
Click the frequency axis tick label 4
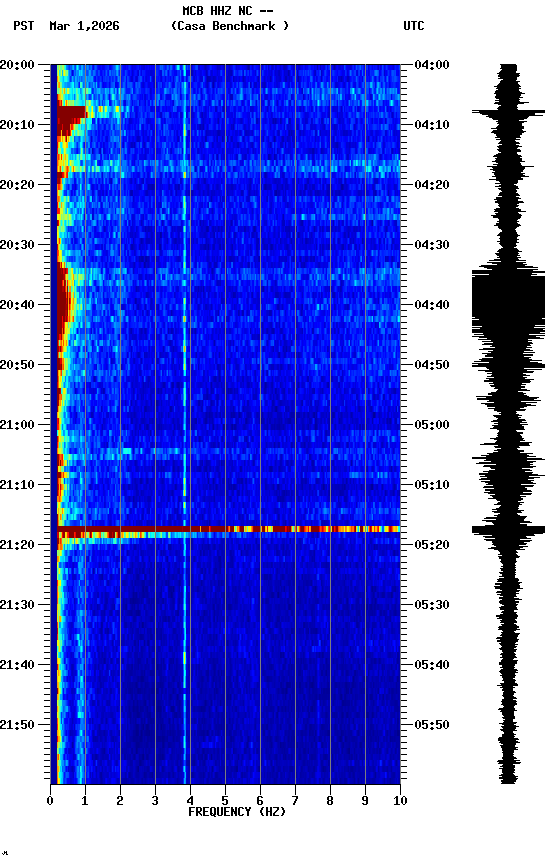coord(190,801)
